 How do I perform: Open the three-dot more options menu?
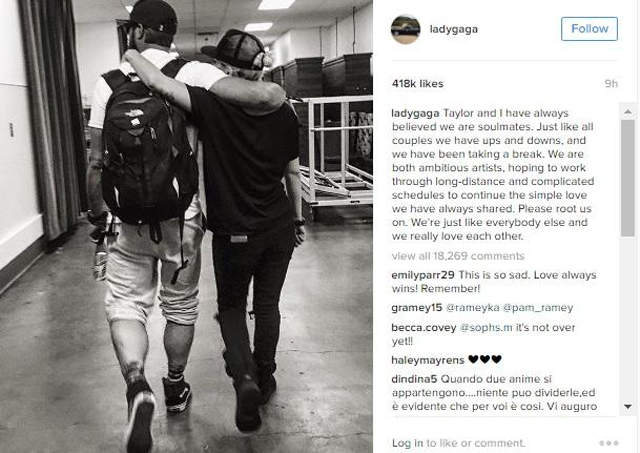(x=609, y=443)
